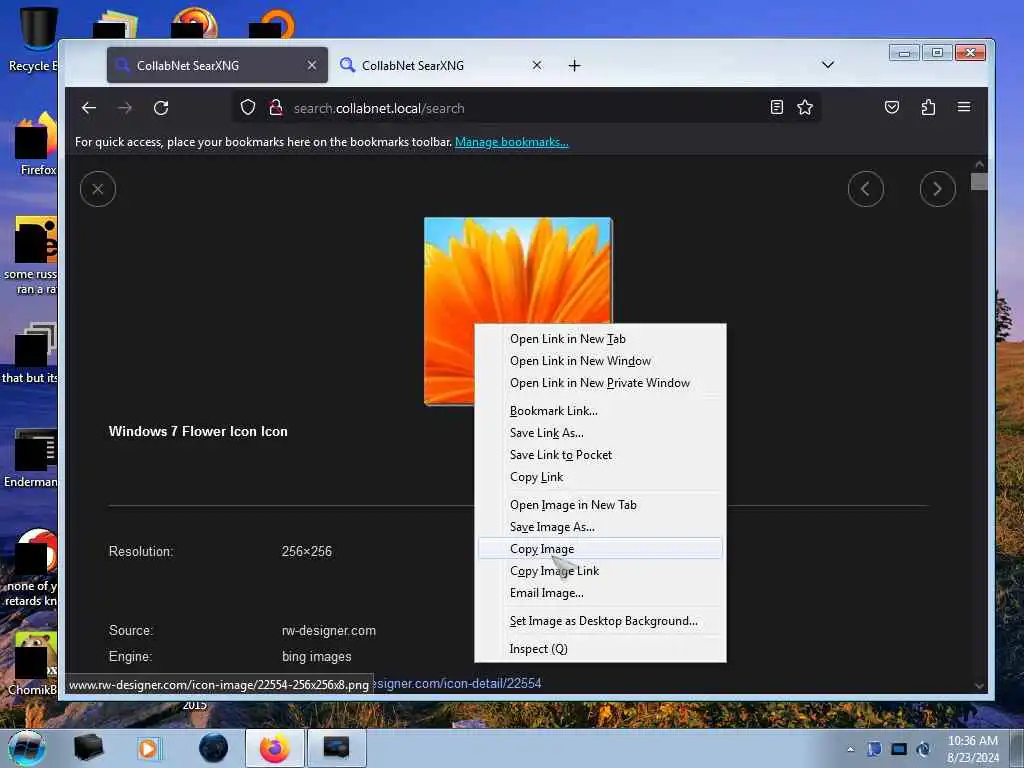
Task: Click the bing images engine text
Action: 317,656
